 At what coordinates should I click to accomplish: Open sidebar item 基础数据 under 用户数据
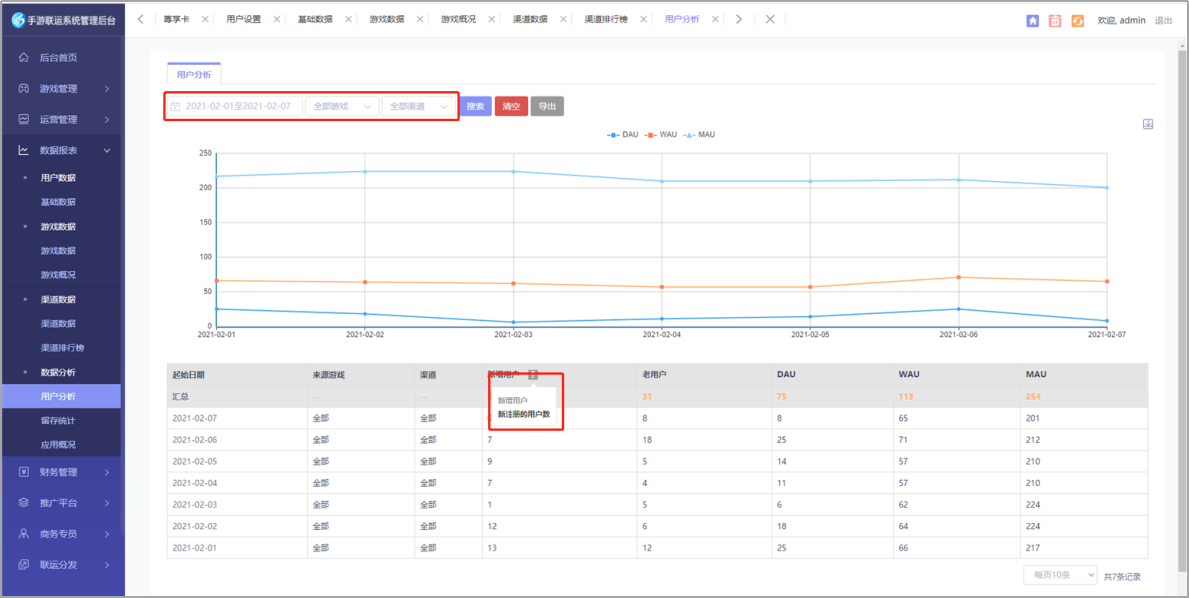coord(58,202)
